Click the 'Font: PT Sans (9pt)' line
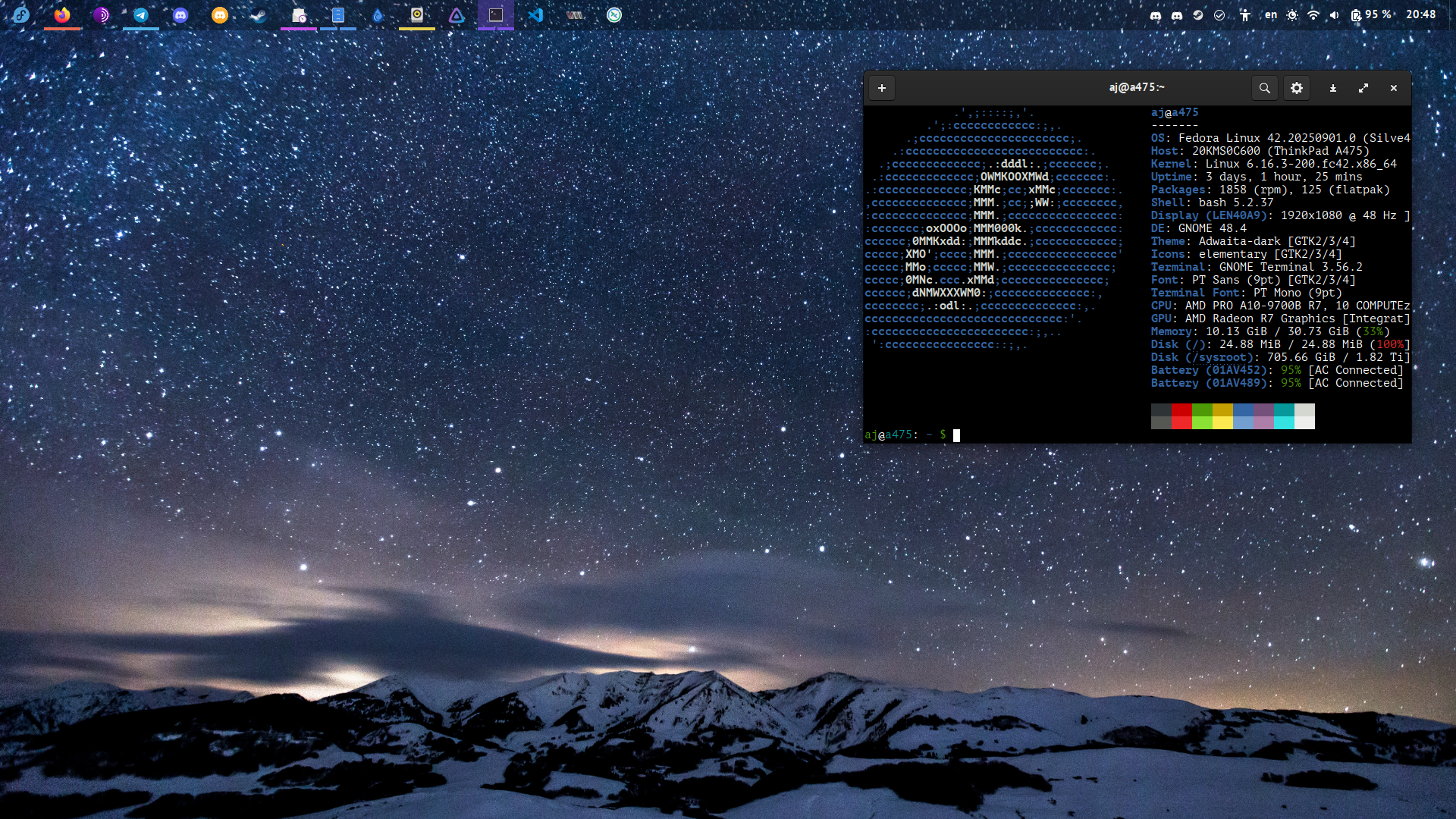 pos(1253,280)
